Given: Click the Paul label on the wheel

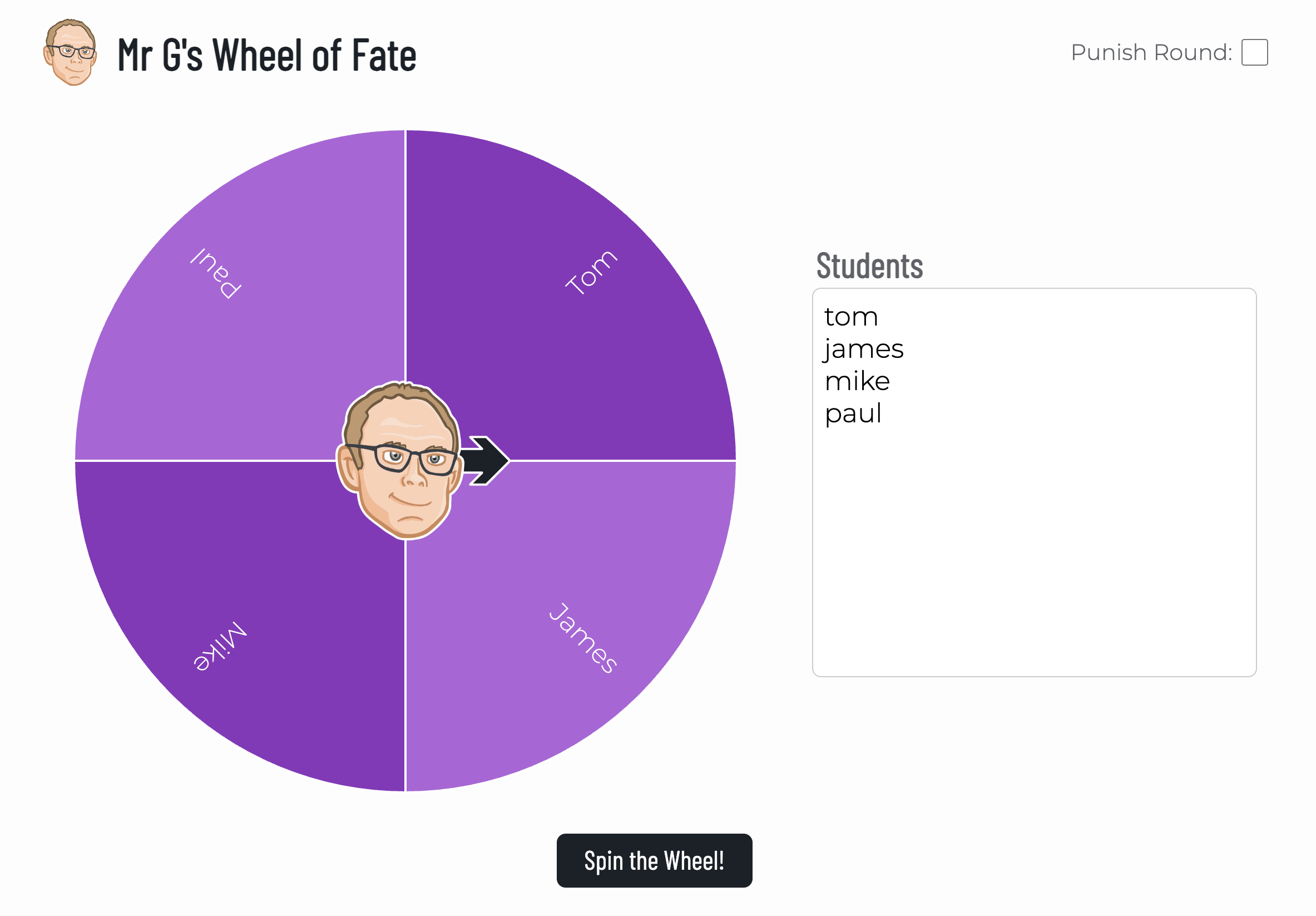Looking at the screenshot, I should click(215, 274).
